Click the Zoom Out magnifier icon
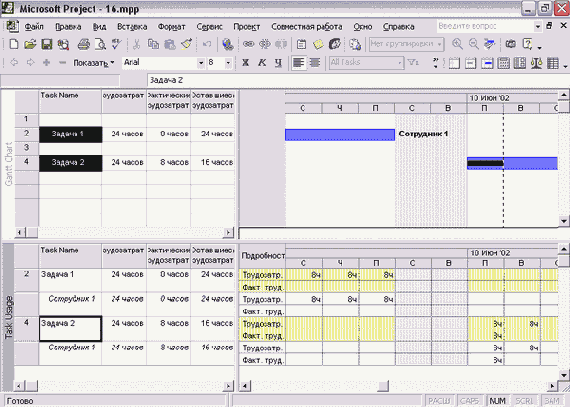This screenshot has width=570, height=407. click(474, 44)
